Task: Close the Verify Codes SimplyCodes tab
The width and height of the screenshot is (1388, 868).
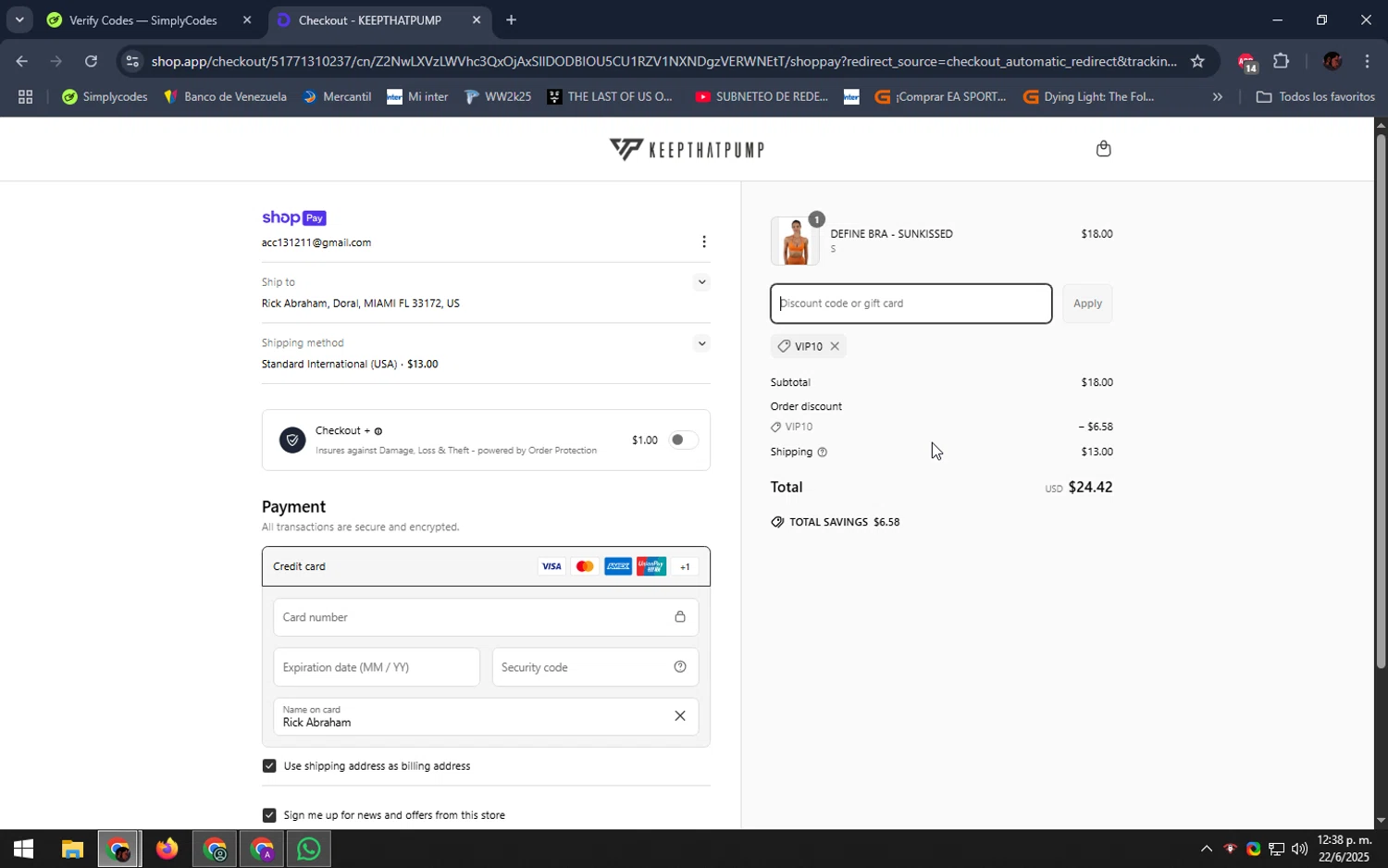Action: pos(247,19)
